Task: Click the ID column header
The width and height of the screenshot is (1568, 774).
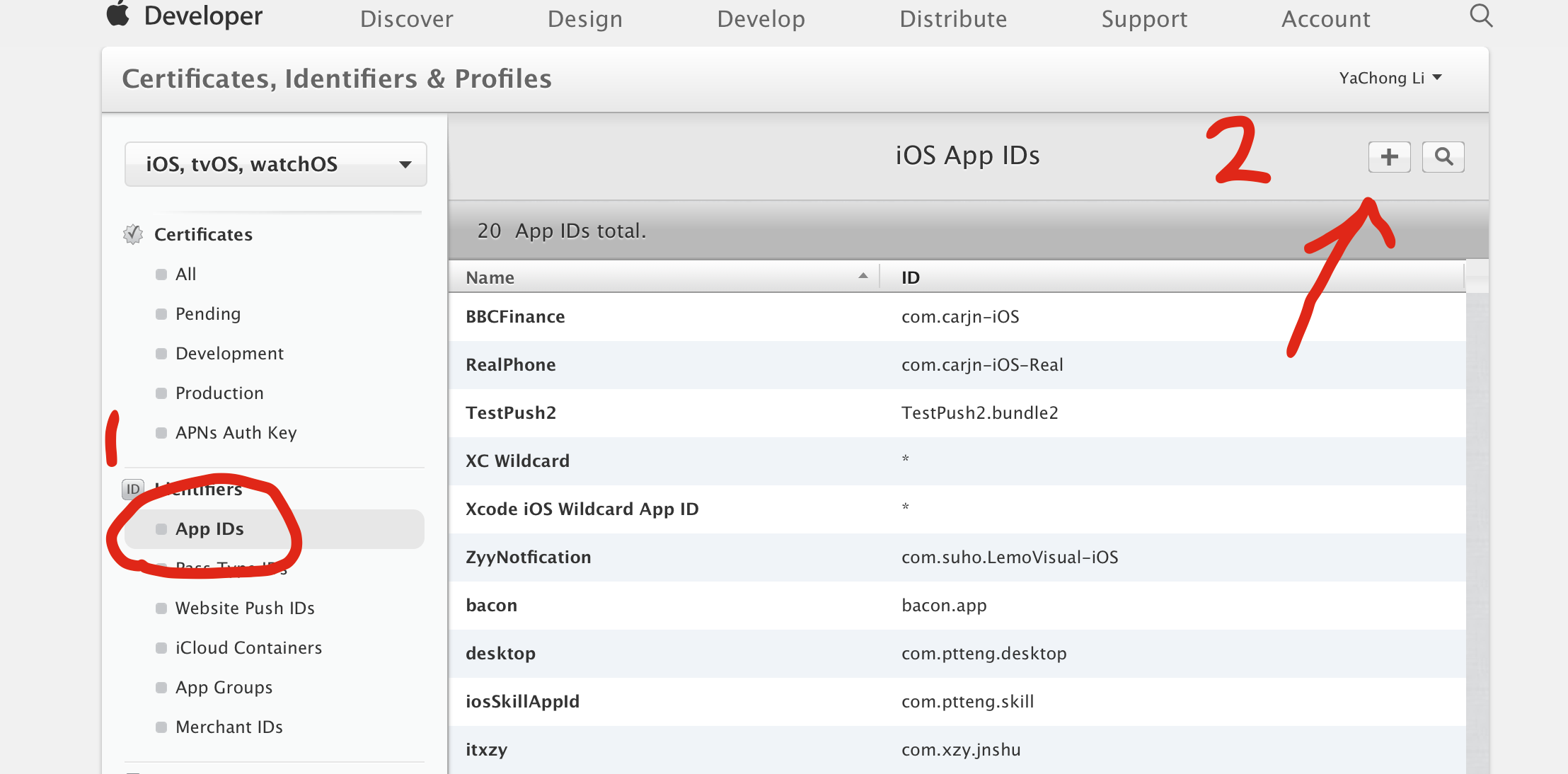Action: (x=910, y=277)
